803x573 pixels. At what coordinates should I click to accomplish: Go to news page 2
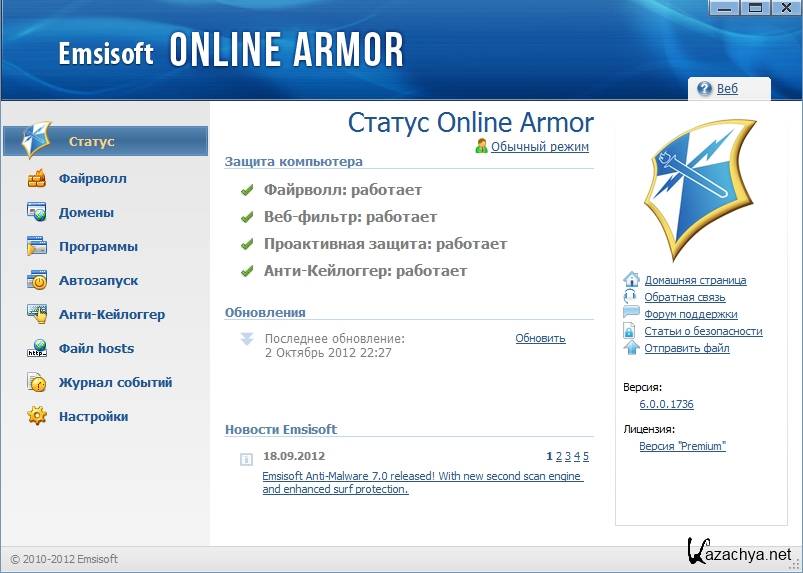(559, 456)
